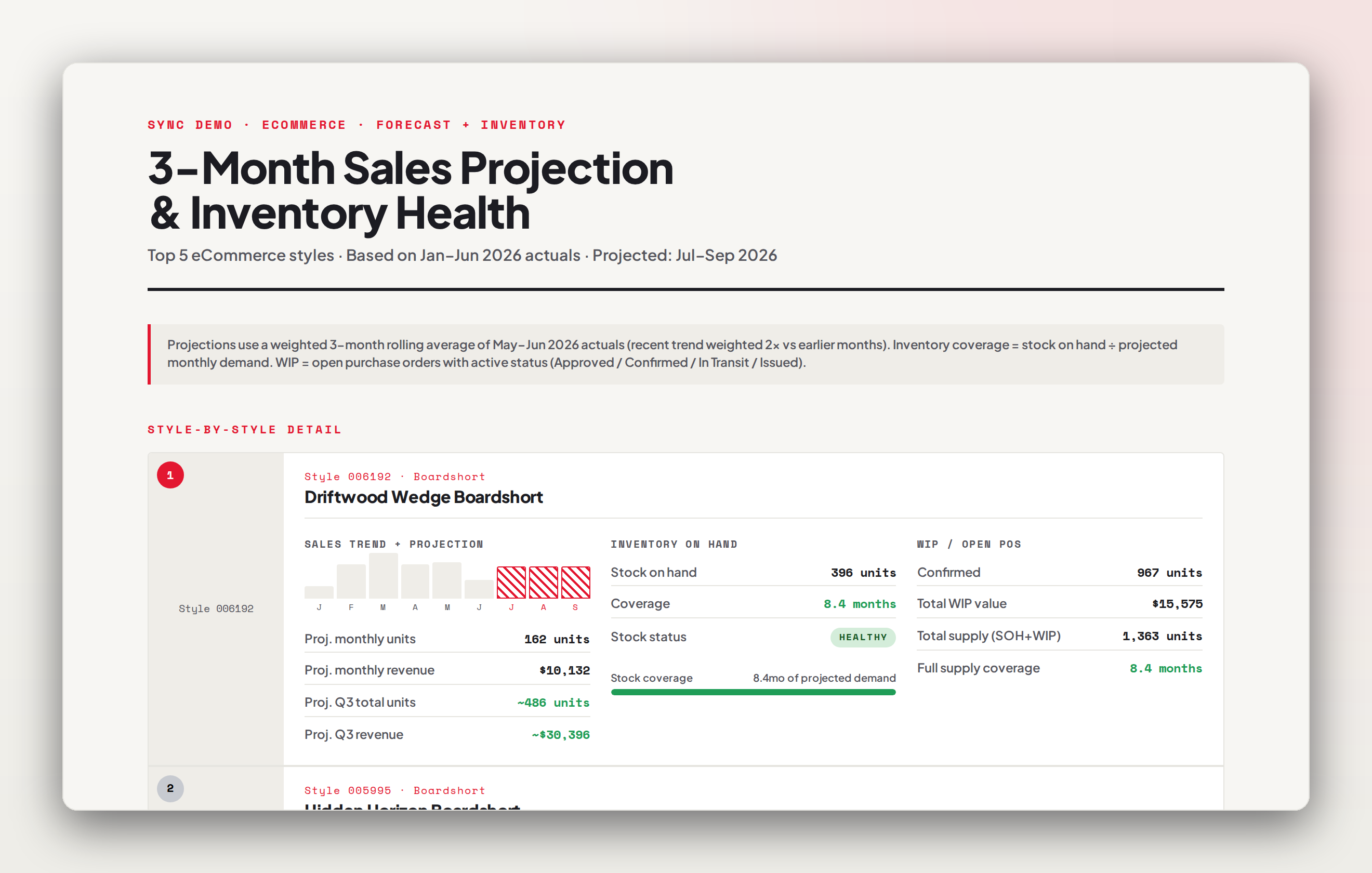The width and height of the screenshot is (1372, 873).
Task: Select the July projected hatched bar
Action: [511, 583]
